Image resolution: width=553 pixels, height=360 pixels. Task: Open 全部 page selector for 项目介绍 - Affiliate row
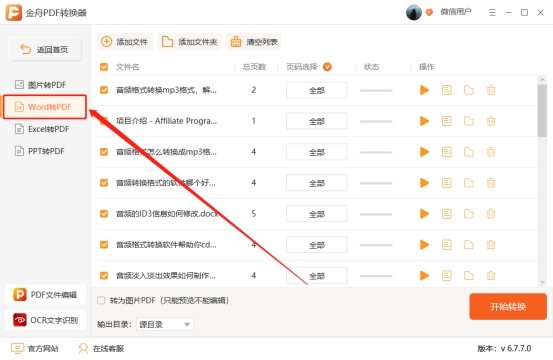(x=316, y=121)
